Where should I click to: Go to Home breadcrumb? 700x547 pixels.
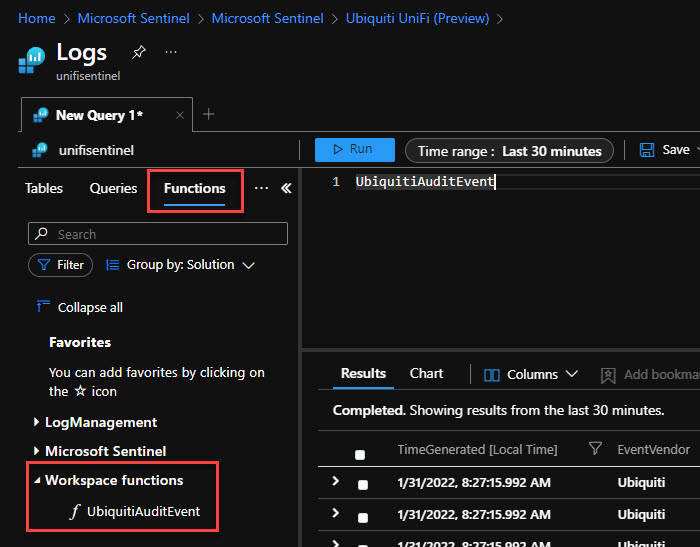(37, 18)
